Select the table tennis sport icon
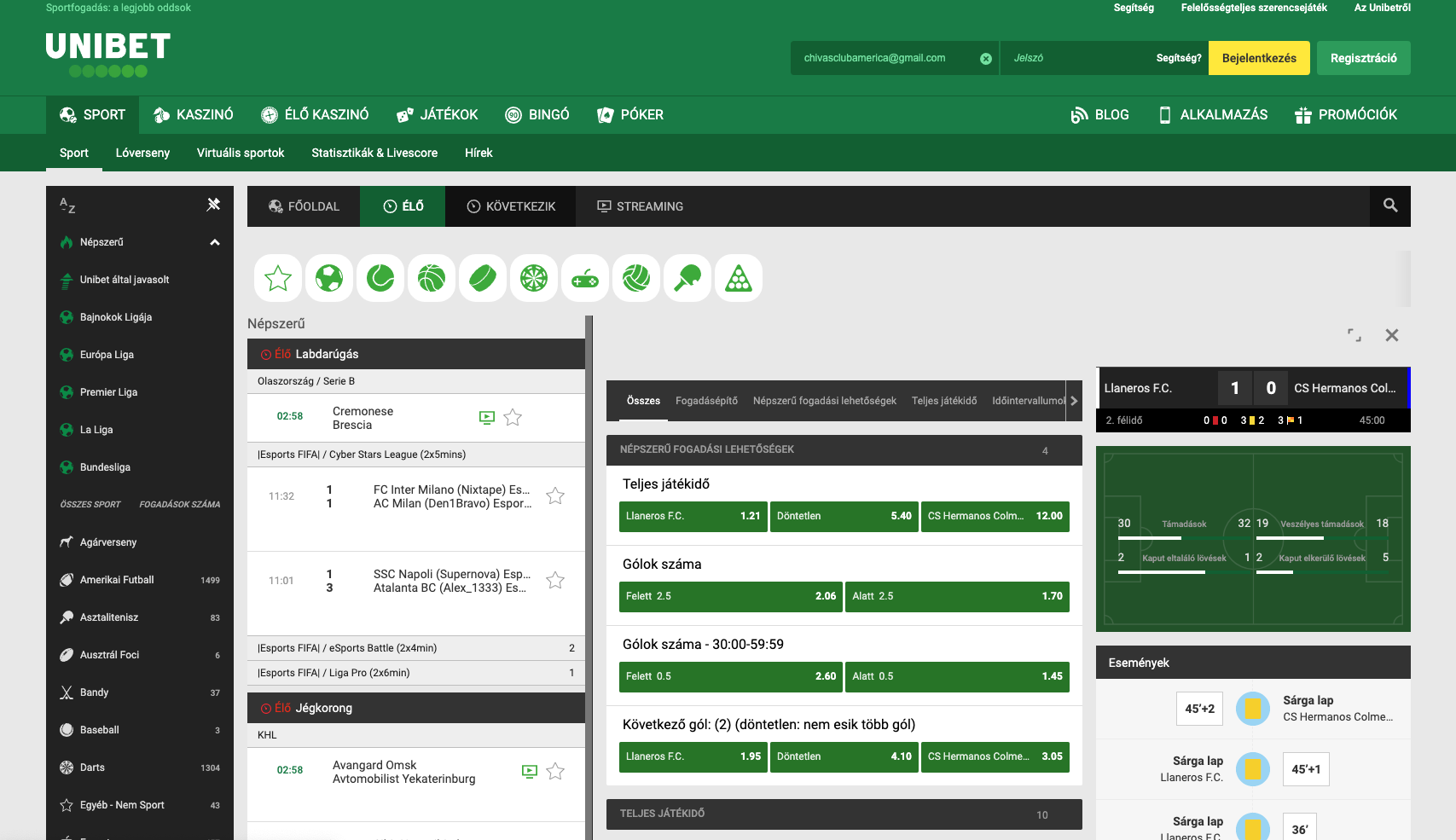1456x840 pixels. (x=687, y=278)
